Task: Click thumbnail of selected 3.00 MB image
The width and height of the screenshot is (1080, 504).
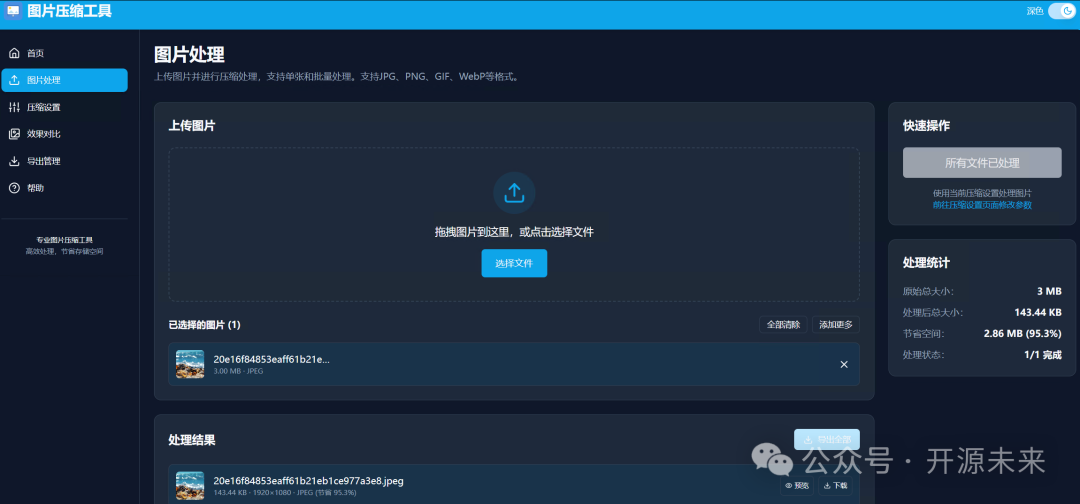Action: coord(190,364)
